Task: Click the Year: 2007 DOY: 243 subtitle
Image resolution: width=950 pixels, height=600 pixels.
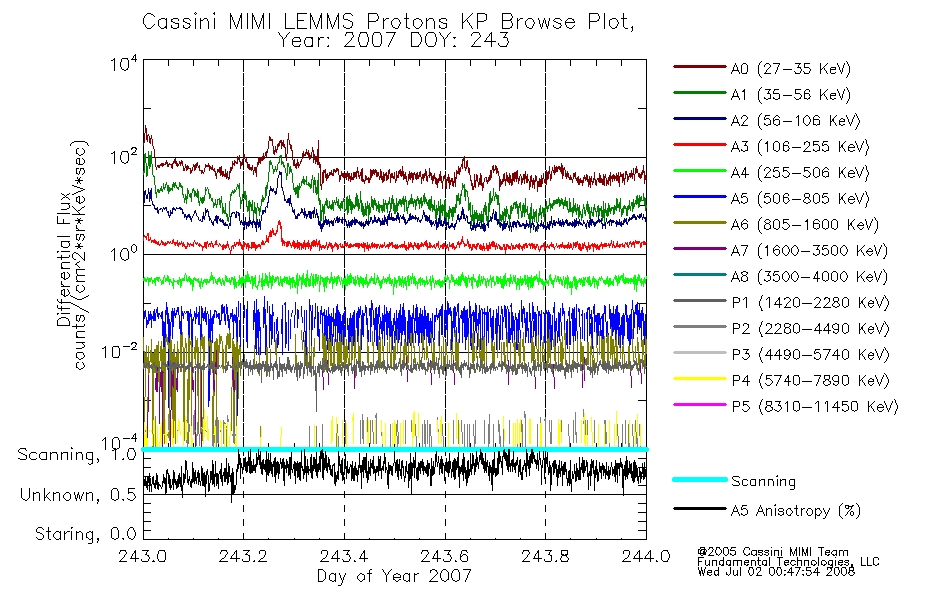Action: click(394, 41)
